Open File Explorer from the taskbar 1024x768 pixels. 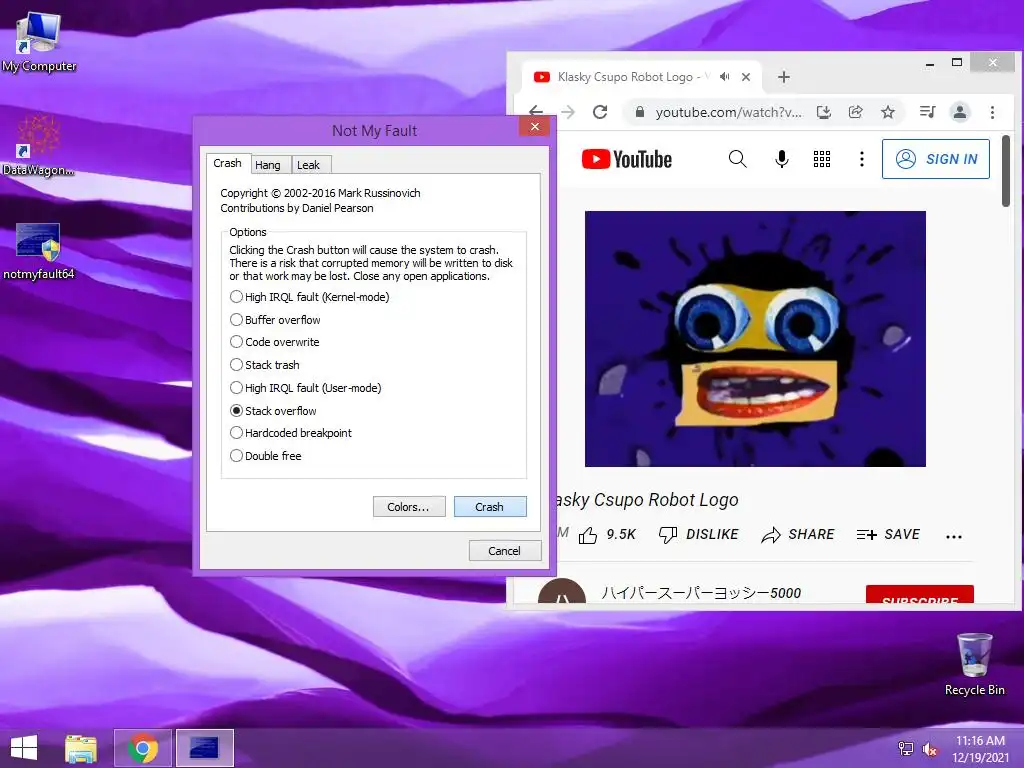pos(81,748)
